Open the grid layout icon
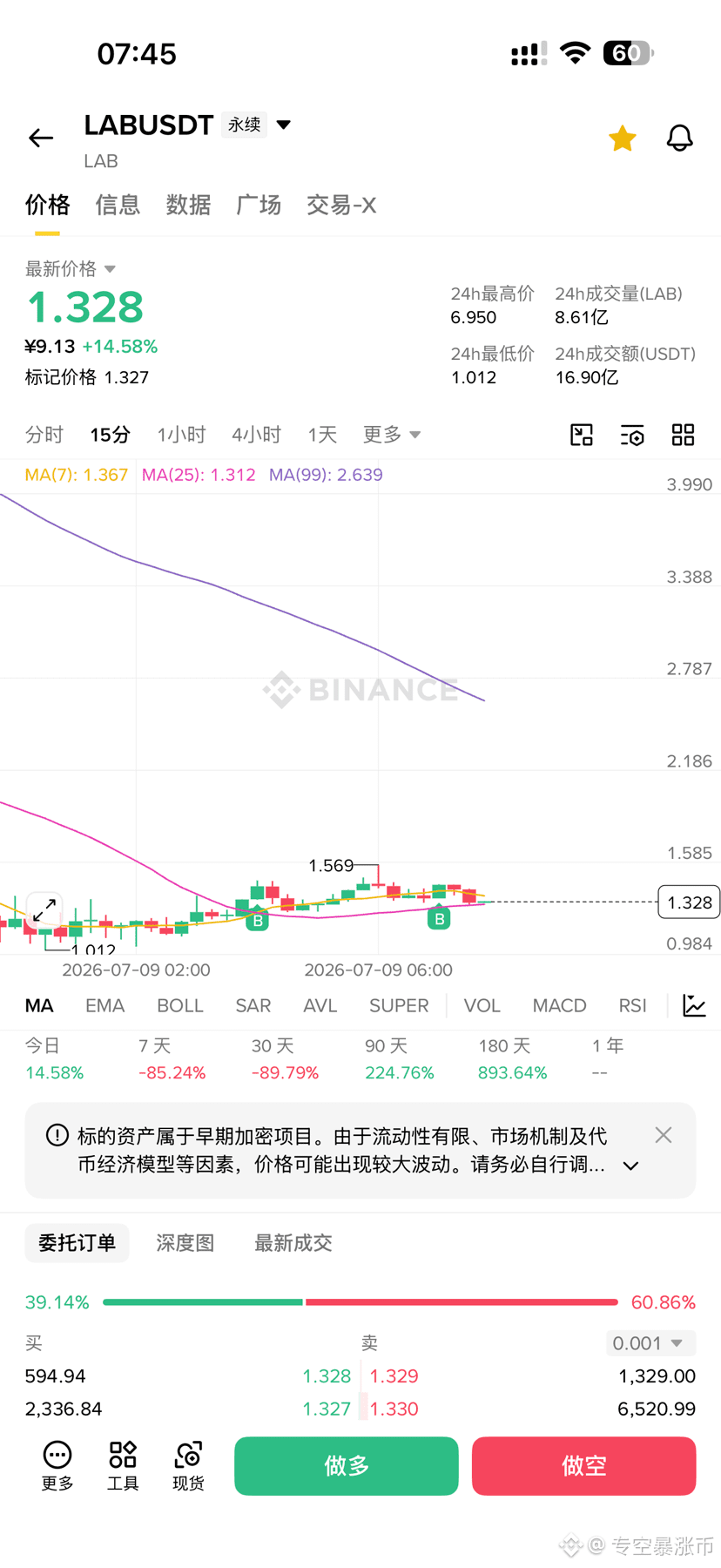721x1568 pixels. pyautogui.click(x=684, y=435)
